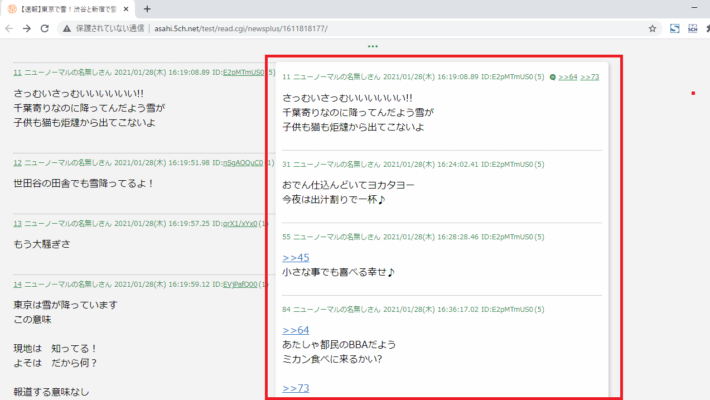Follow the >>45 anchor in post 55
The height and width of the screenshot is (400, 710).
296,257
